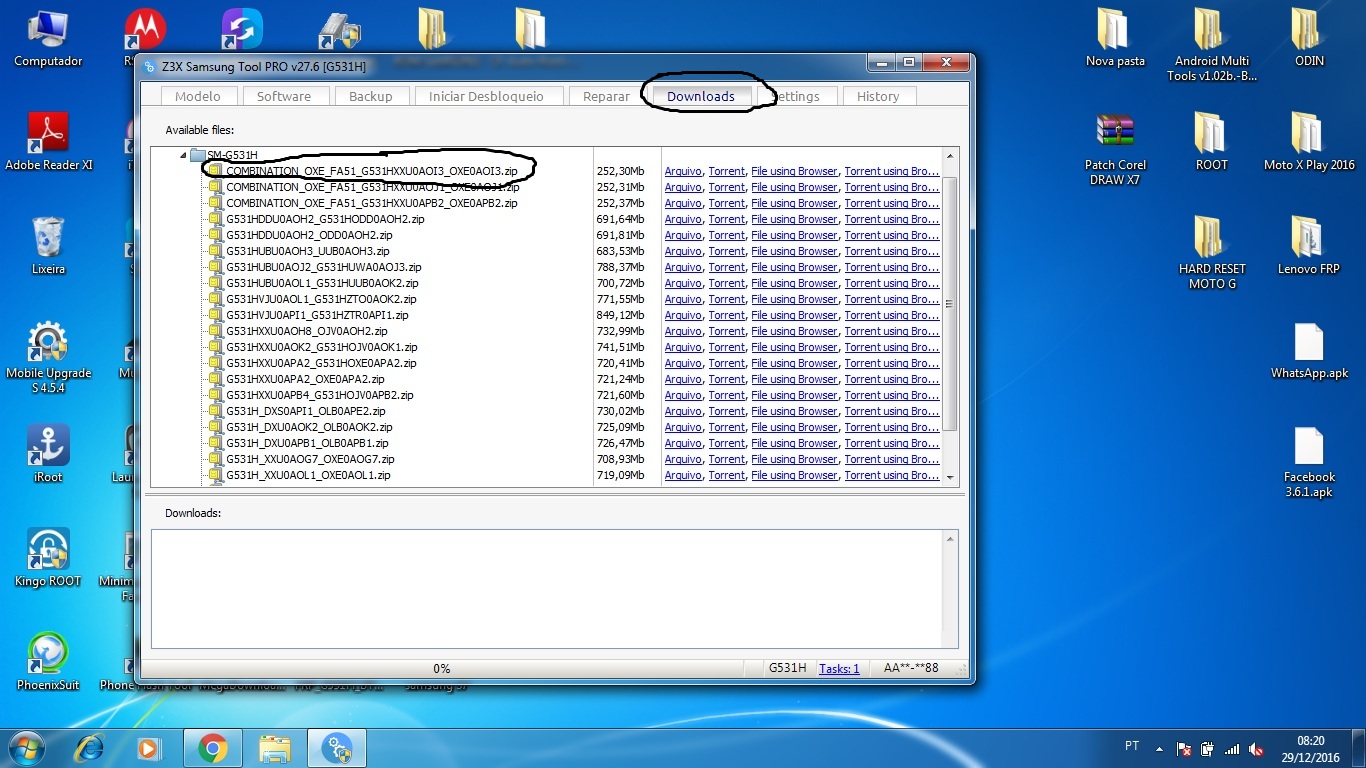Click inside the Downloads list box
The image size is (1366, 768).
click(x=547, y=588)
